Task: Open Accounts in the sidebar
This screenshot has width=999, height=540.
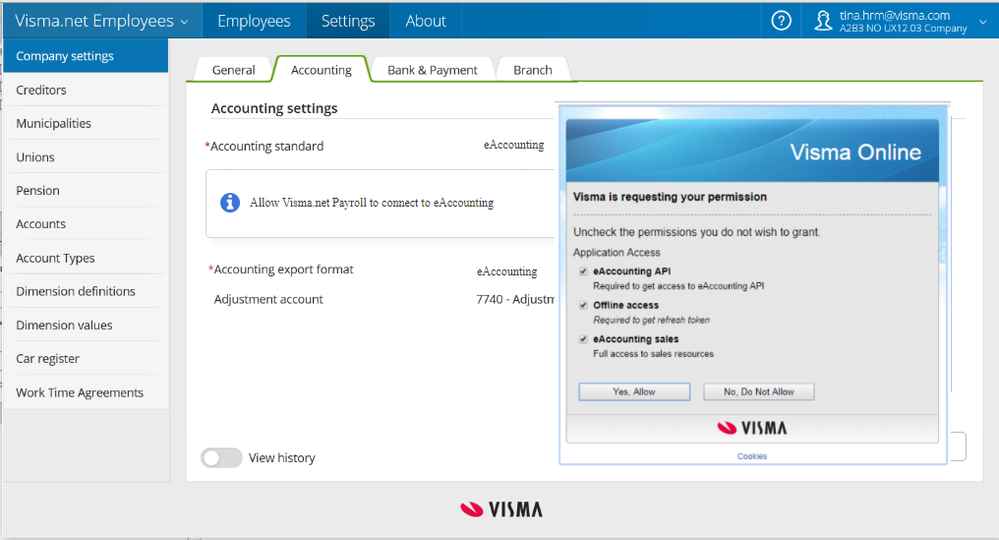Action: coord(86,224)
